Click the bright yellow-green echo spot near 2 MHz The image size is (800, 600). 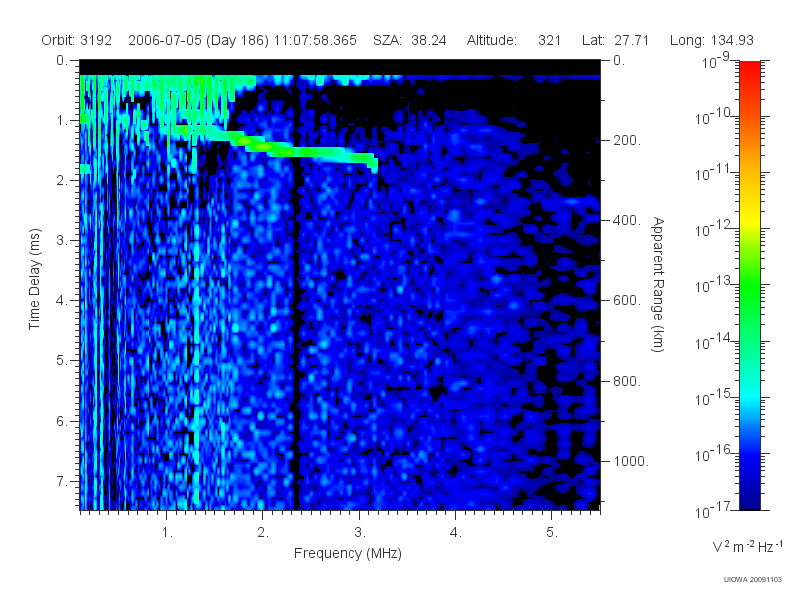(263, 146)
